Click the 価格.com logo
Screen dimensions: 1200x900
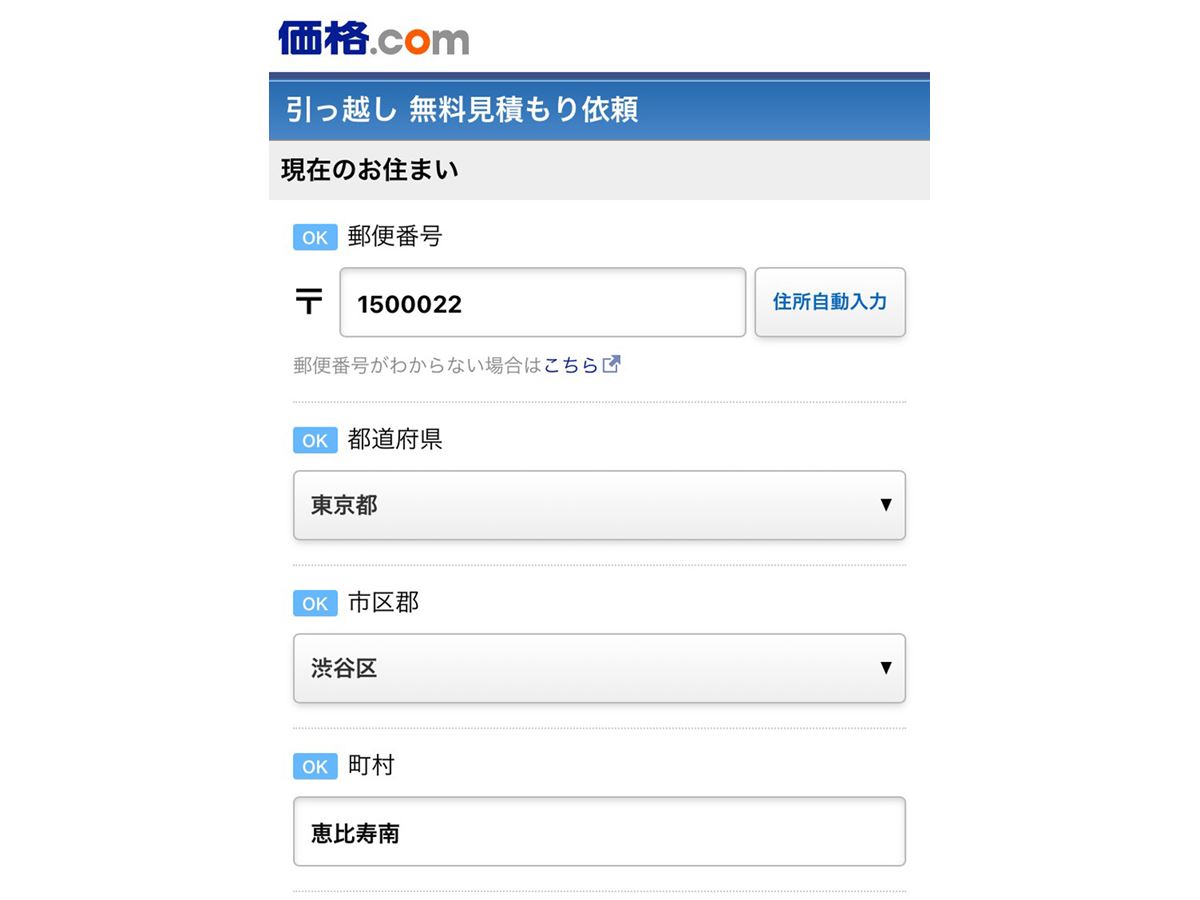click(x=373, y=38)
